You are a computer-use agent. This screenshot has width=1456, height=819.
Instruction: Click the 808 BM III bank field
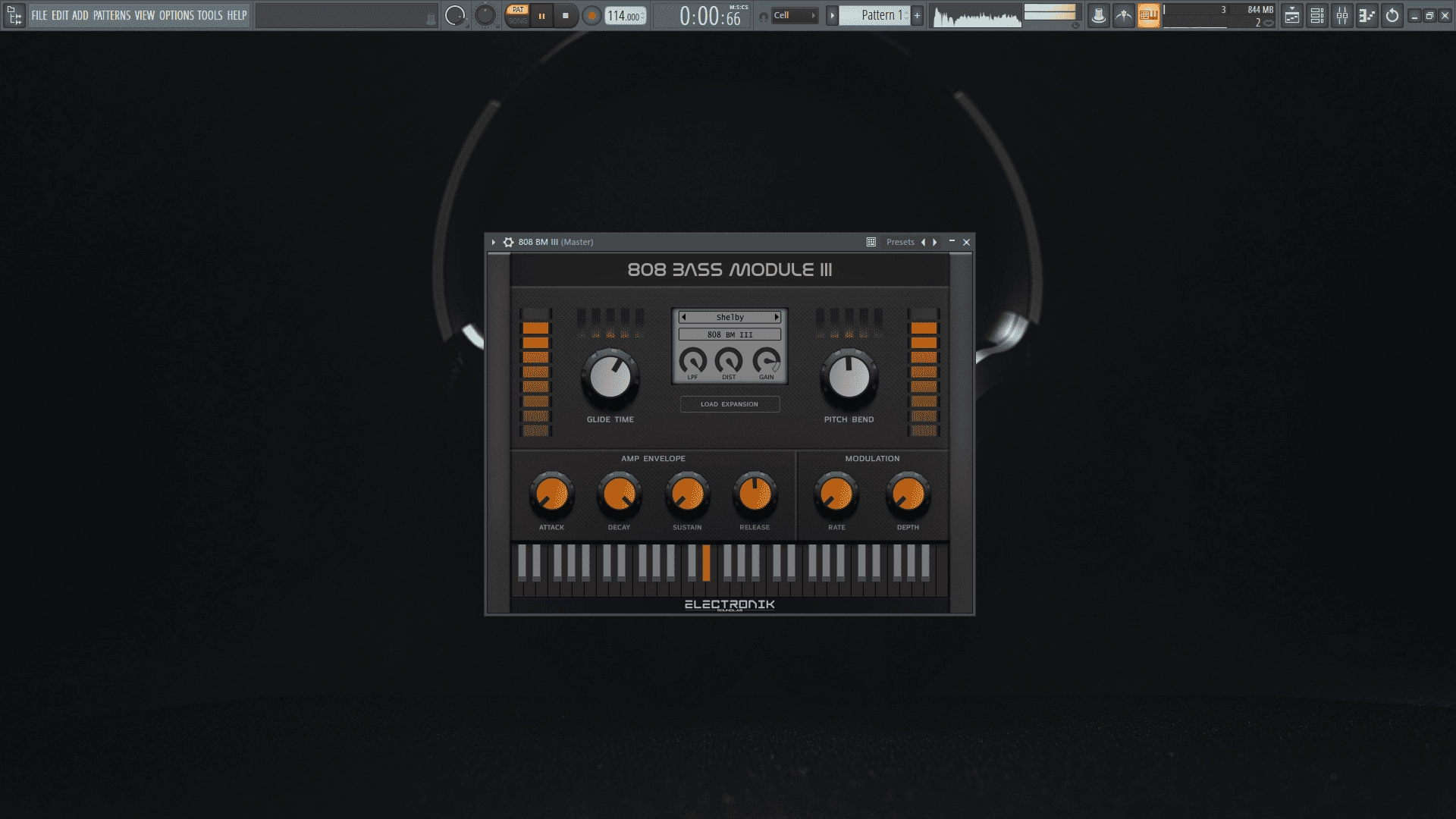[730, 334]
